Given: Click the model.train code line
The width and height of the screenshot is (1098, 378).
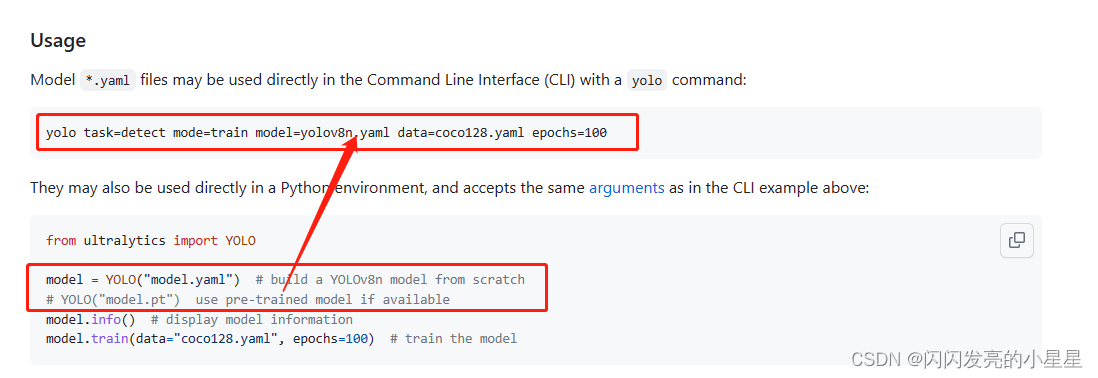Looking at the screenshot, I should pyautogui.click(x=210, y=340).
